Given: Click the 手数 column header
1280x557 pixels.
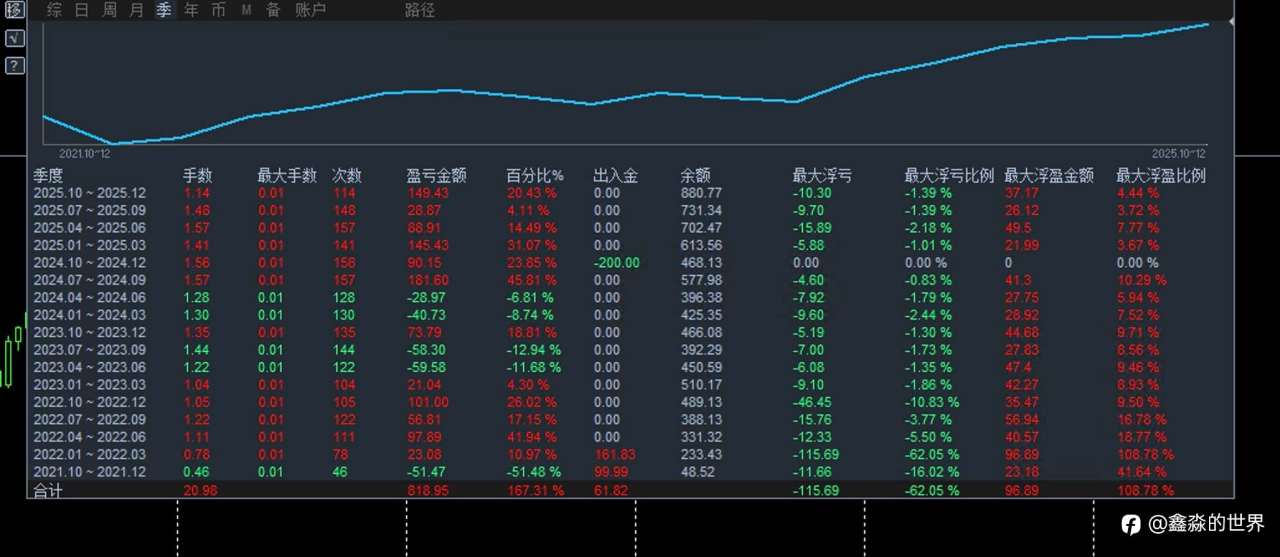Looking at the screenshot, I should pos(198,175).
